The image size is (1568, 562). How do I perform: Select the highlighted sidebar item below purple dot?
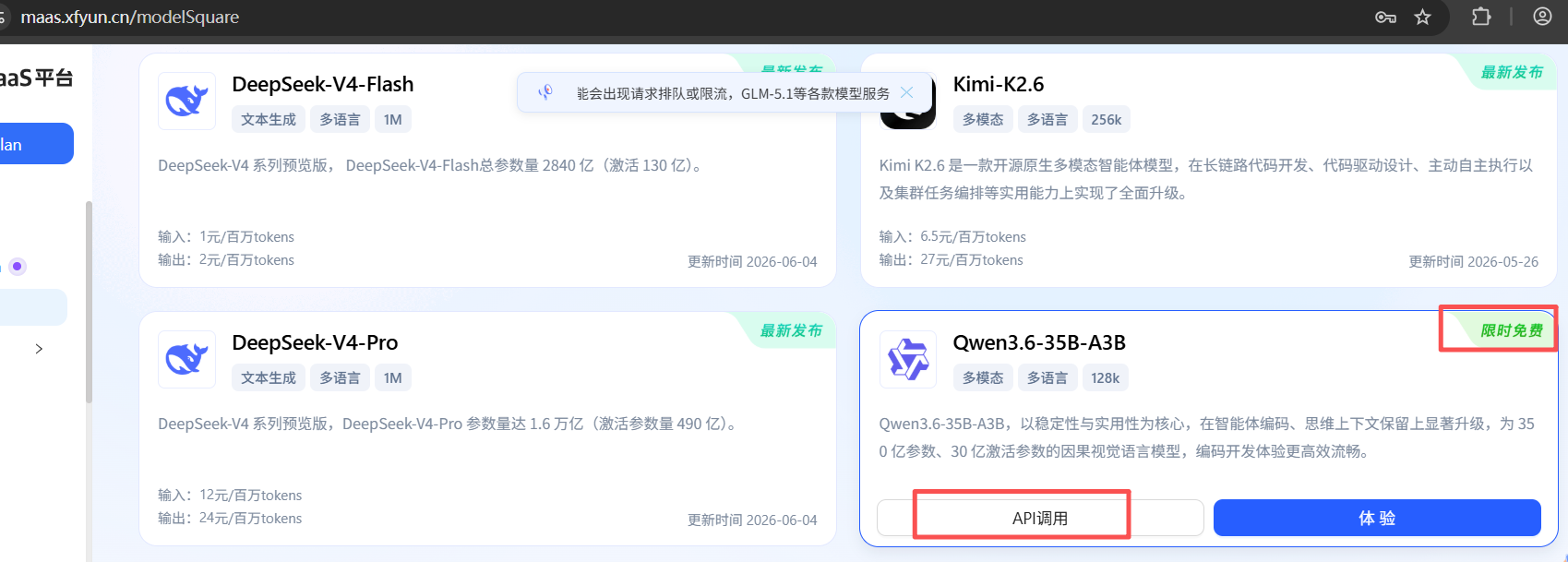tap(33, 307)
